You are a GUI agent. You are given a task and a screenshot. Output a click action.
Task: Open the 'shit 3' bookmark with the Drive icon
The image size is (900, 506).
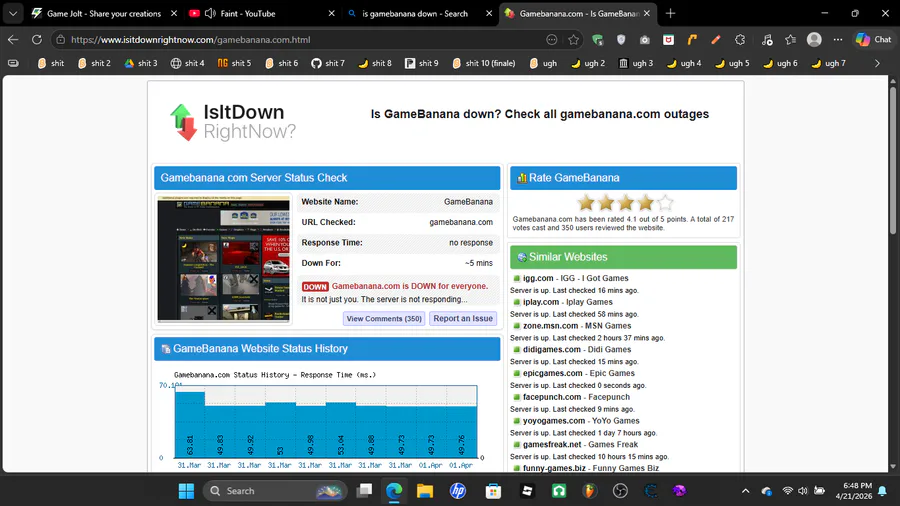(141, 63)
